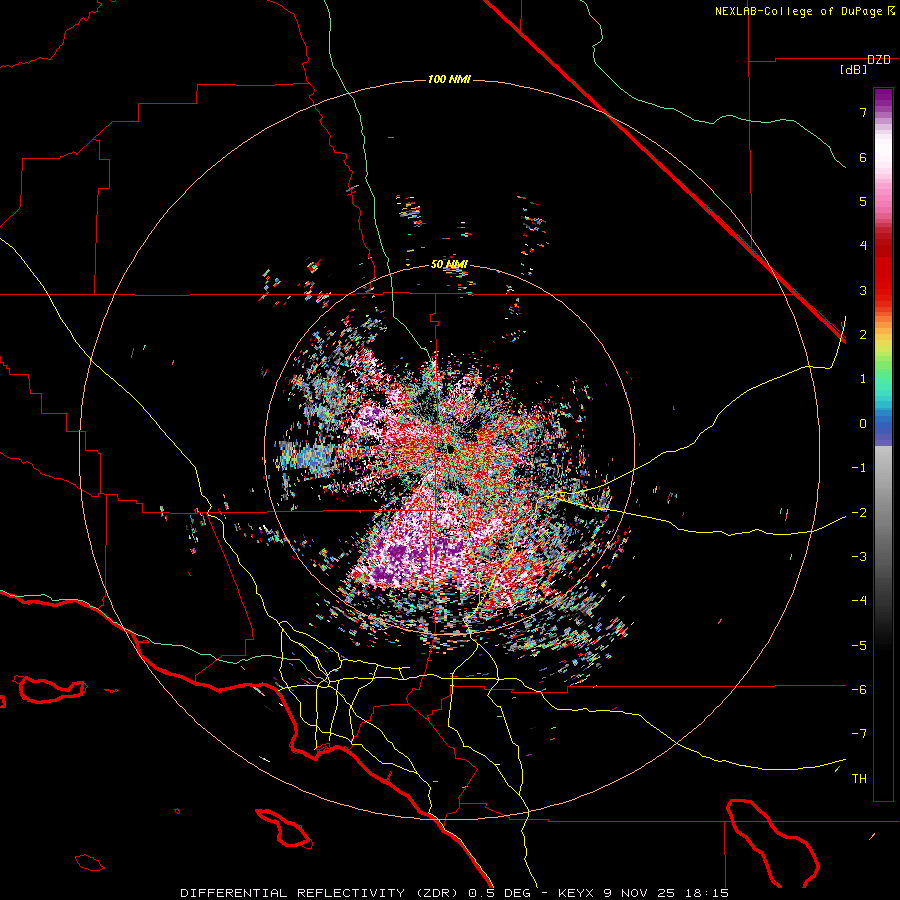Image resolution: width=900 pixels, height=900 pixels.
Task: Click the KEYX radar site dot at center
Action: 449,448
